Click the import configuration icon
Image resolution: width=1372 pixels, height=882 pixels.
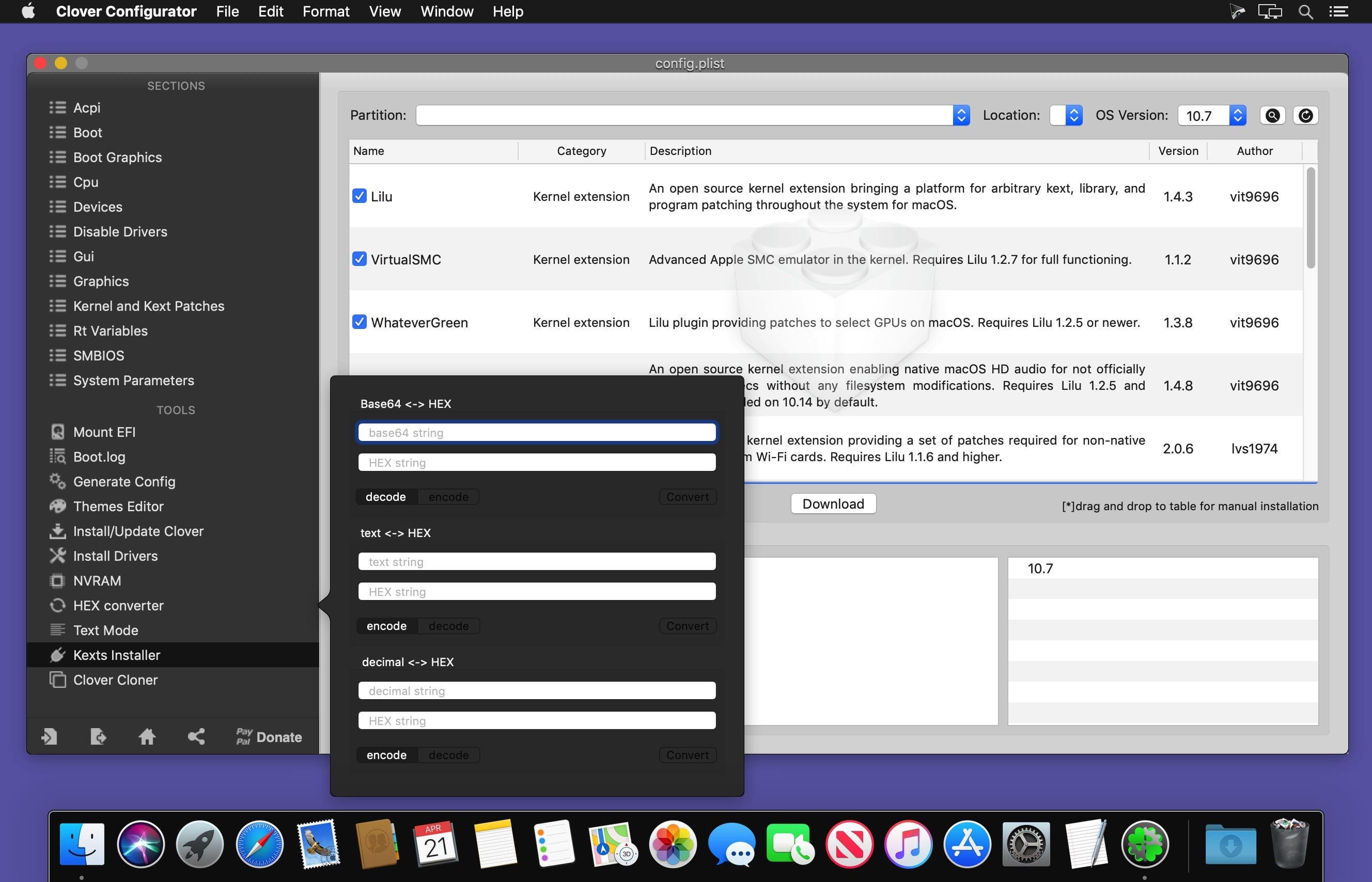tap(49, 737)
